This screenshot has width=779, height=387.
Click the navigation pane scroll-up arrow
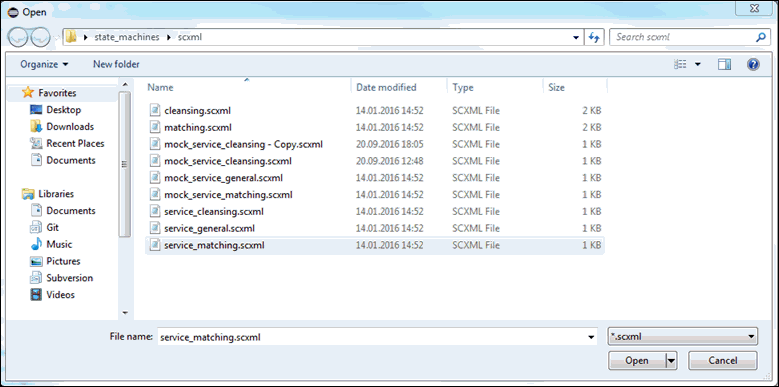point(125,84)
